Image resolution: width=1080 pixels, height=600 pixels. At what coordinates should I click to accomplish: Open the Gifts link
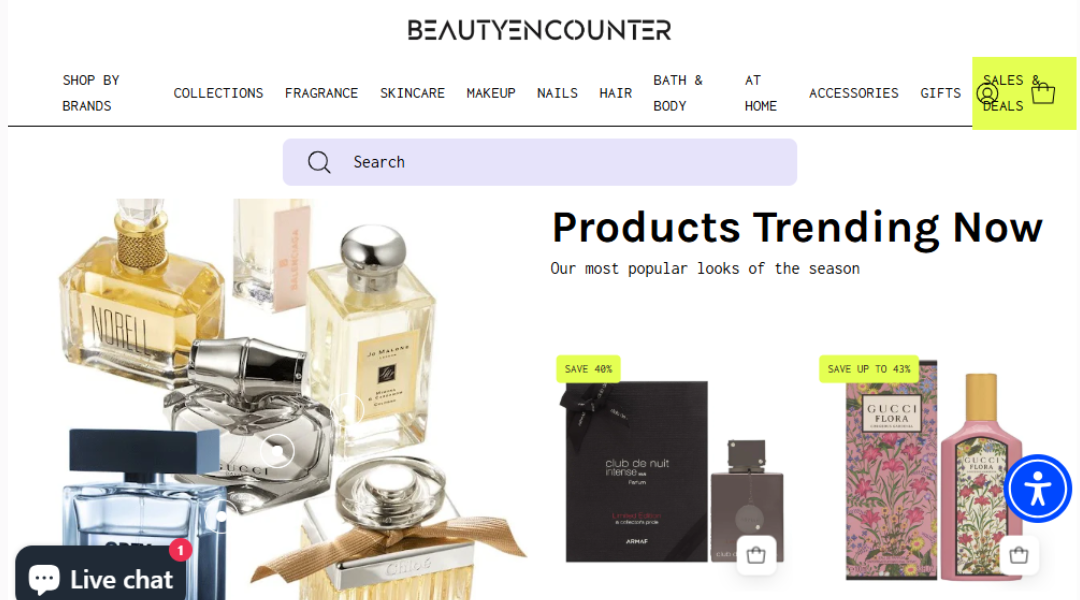940,93
